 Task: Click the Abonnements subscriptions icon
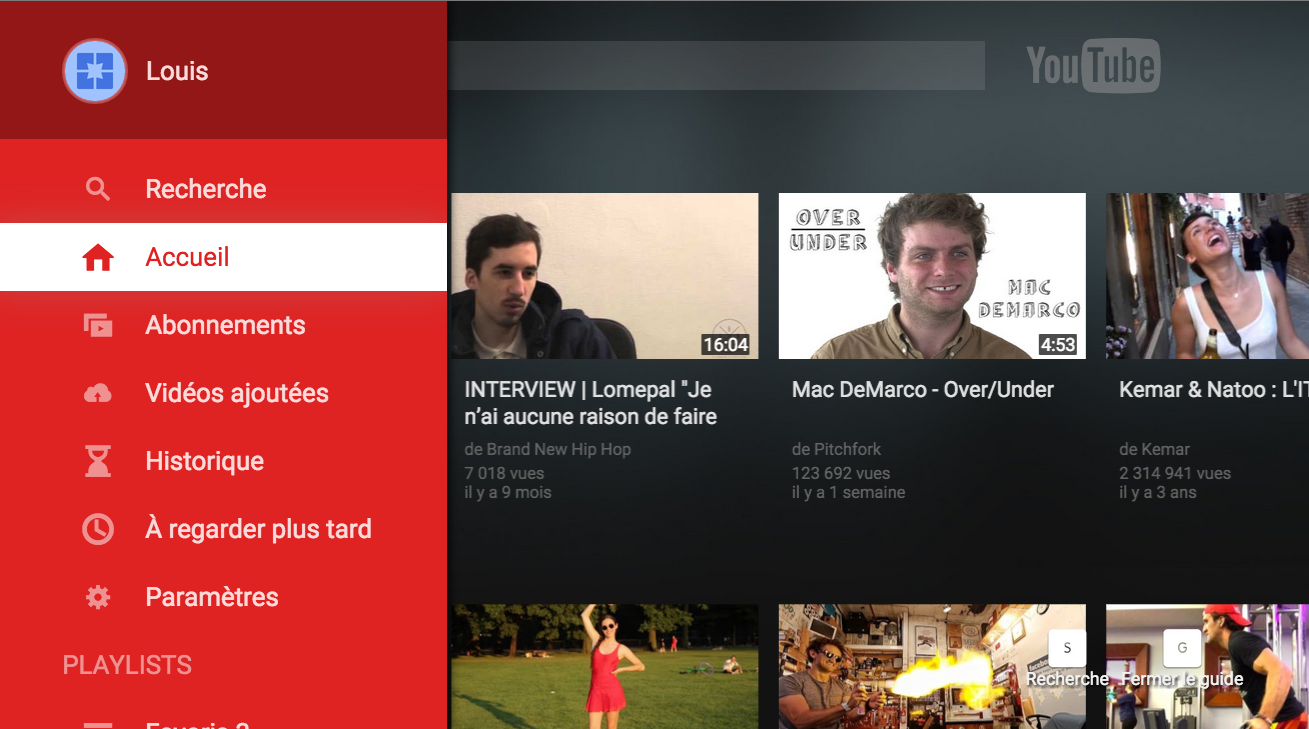pyautogui.click(x=98, y=325)
